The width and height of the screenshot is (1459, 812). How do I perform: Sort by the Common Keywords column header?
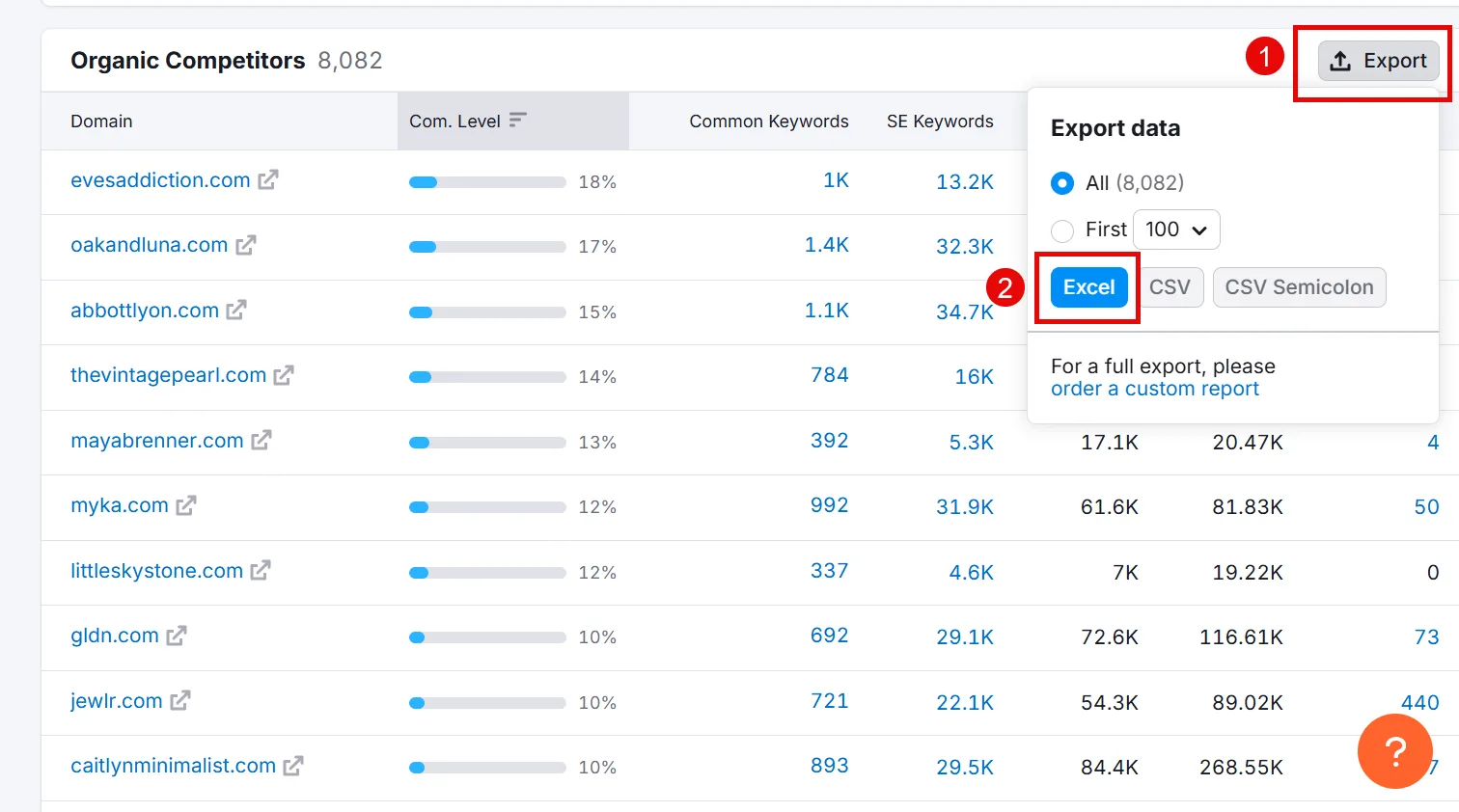click(769, 122)
